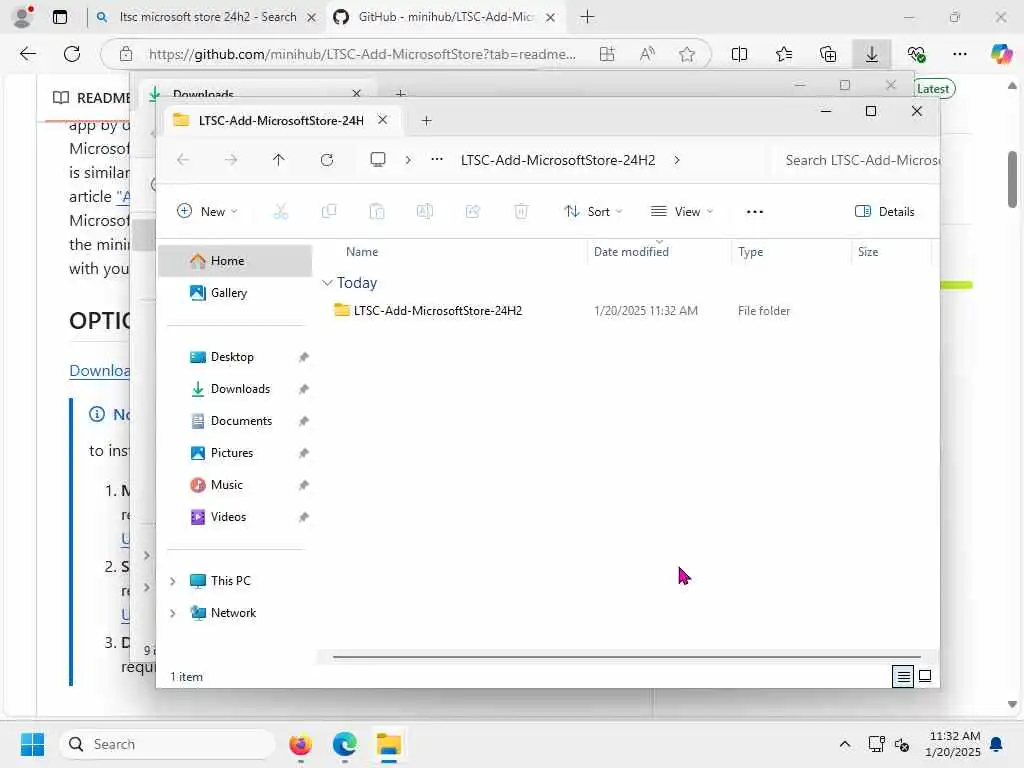Viewport: 1024px width, 768px height.
Task: Select the LTSC-Add-MicrosoftStore-24H2 folder row
Action: tap(627, 311)
